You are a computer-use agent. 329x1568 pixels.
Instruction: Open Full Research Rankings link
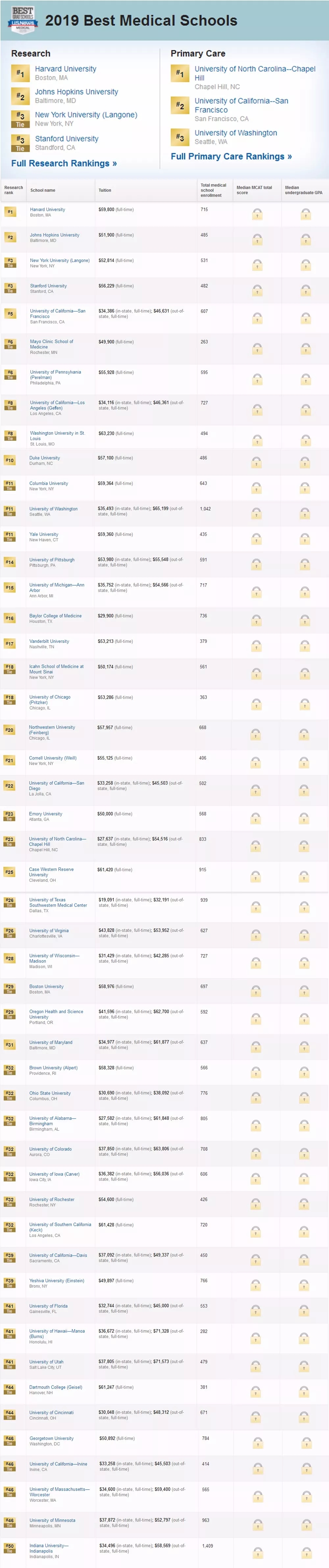tap(64, 163)
